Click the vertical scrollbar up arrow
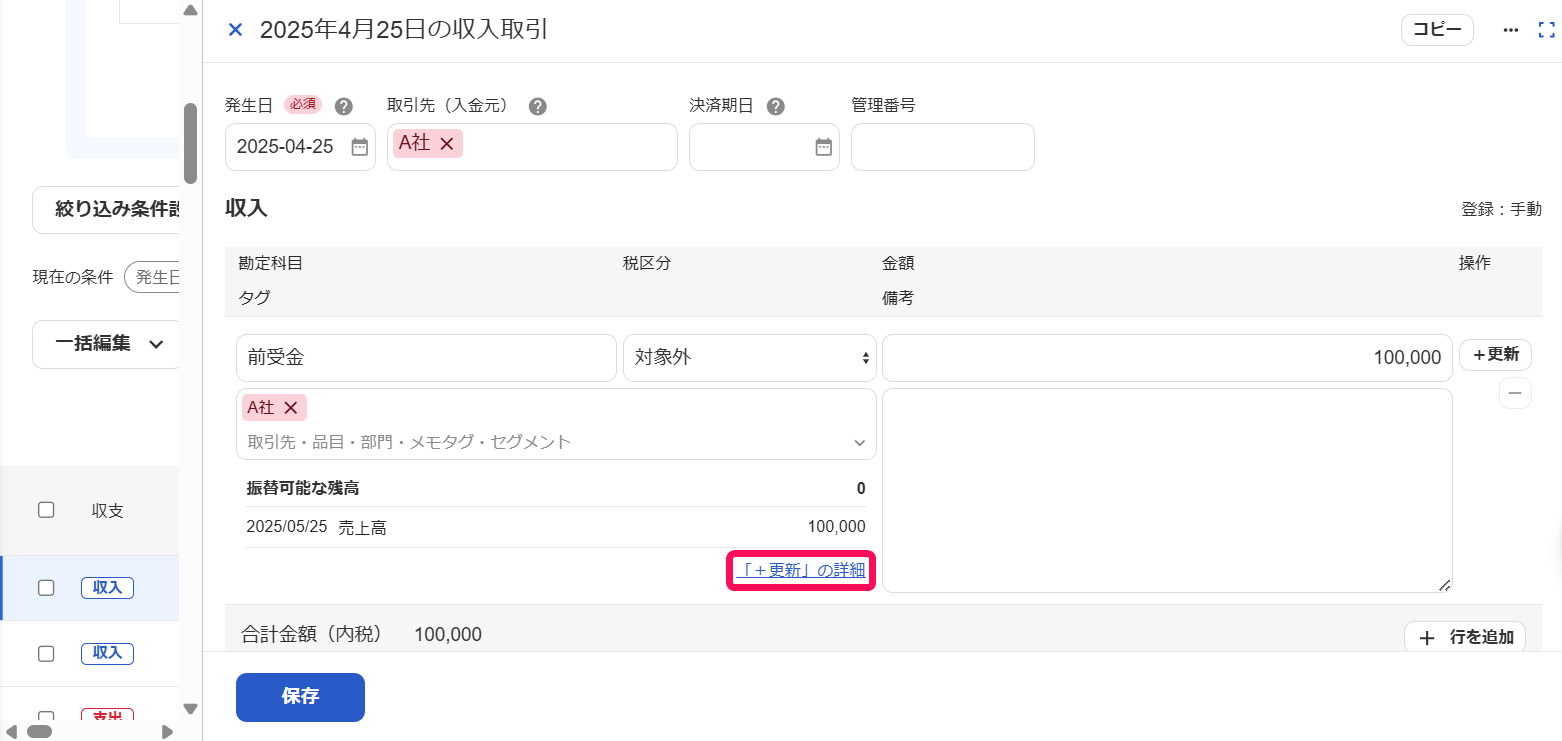Viewport: 1562px width, 741px height. 190,10
